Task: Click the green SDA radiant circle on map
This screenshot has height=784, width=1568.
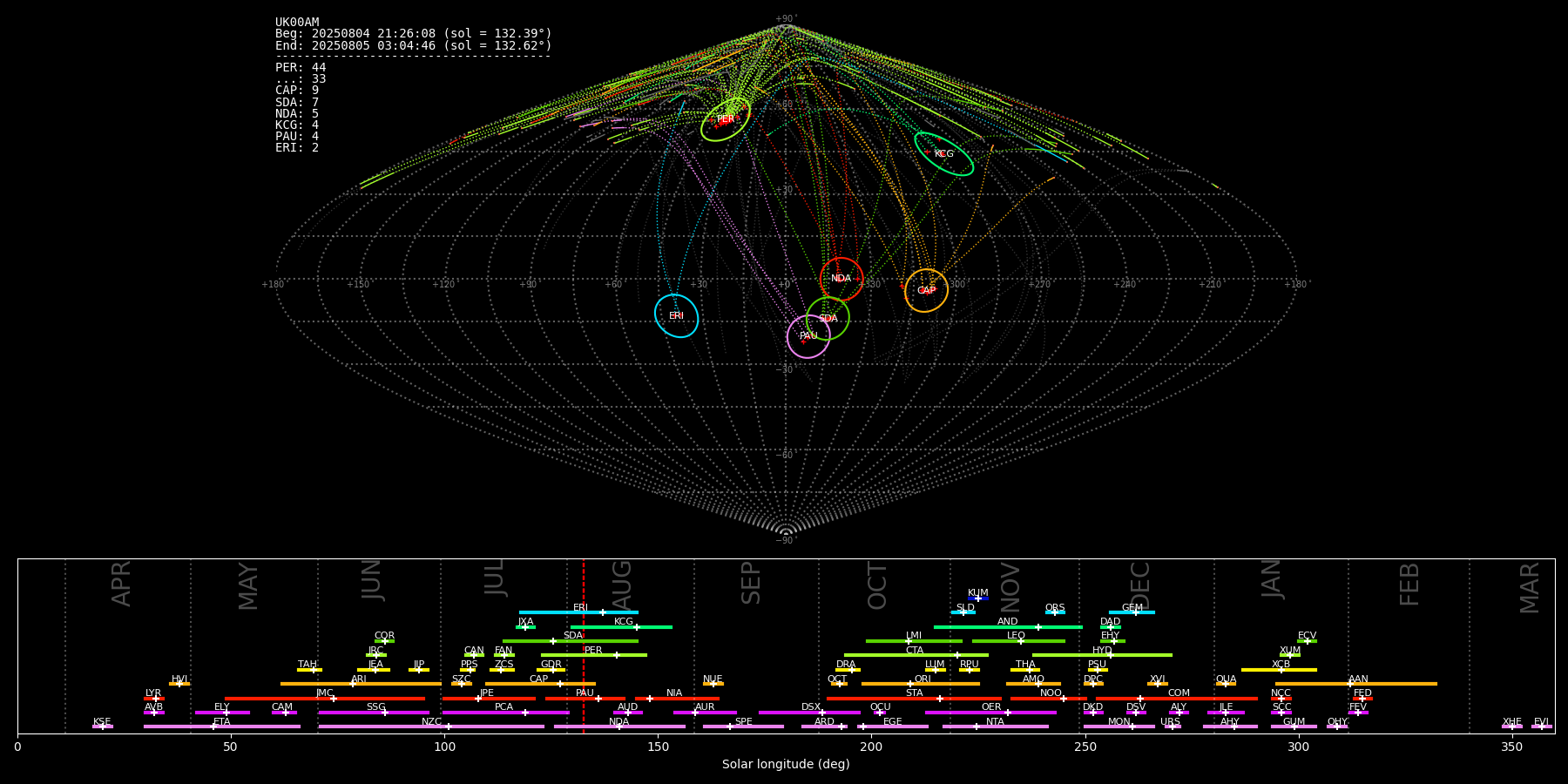Action: [x=828, y=319]
